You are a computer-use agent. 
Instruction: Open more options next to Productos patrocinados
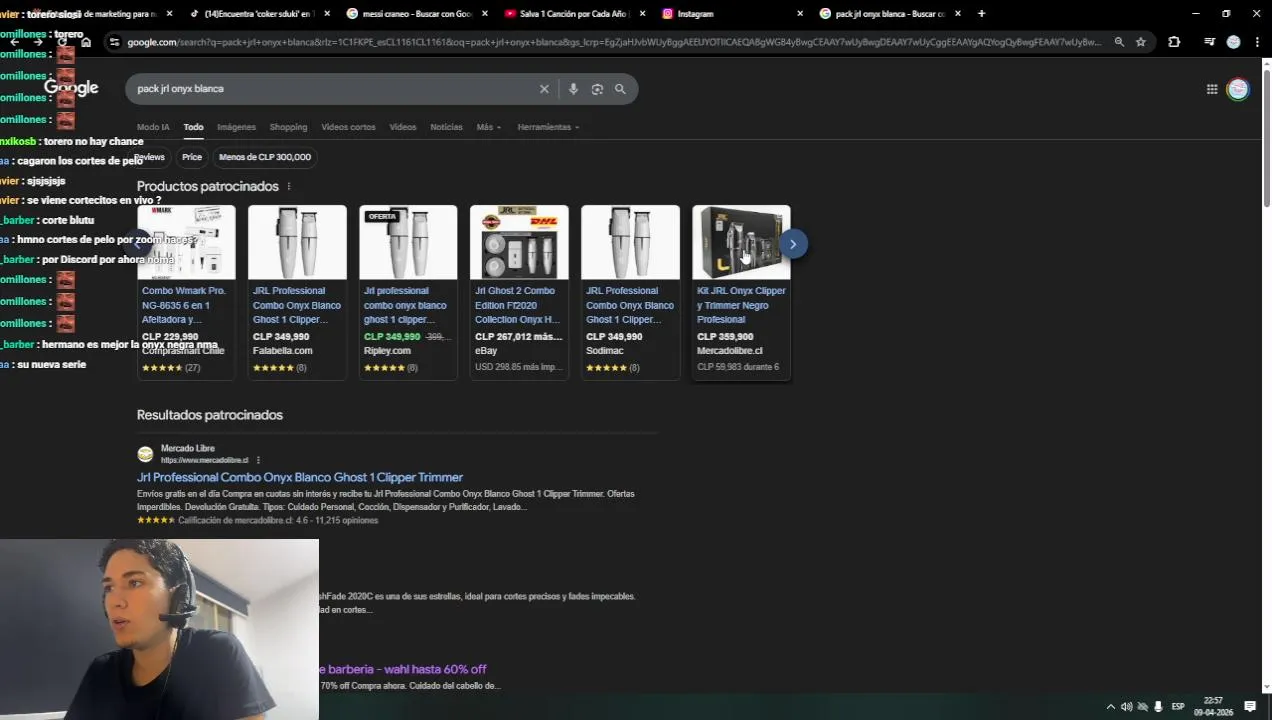(289, 187)
